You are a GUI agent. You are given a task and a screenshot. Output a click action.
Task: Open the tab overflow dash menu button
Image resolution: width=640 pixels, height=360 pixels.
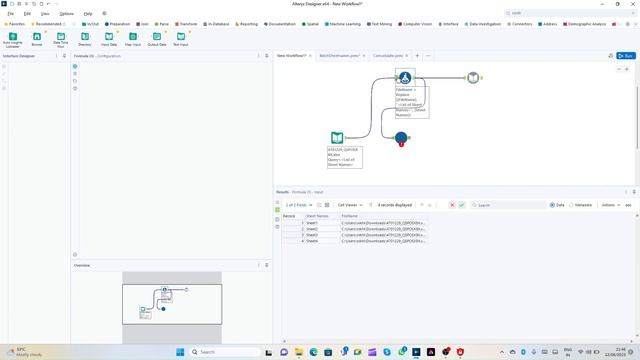(428, 56)
